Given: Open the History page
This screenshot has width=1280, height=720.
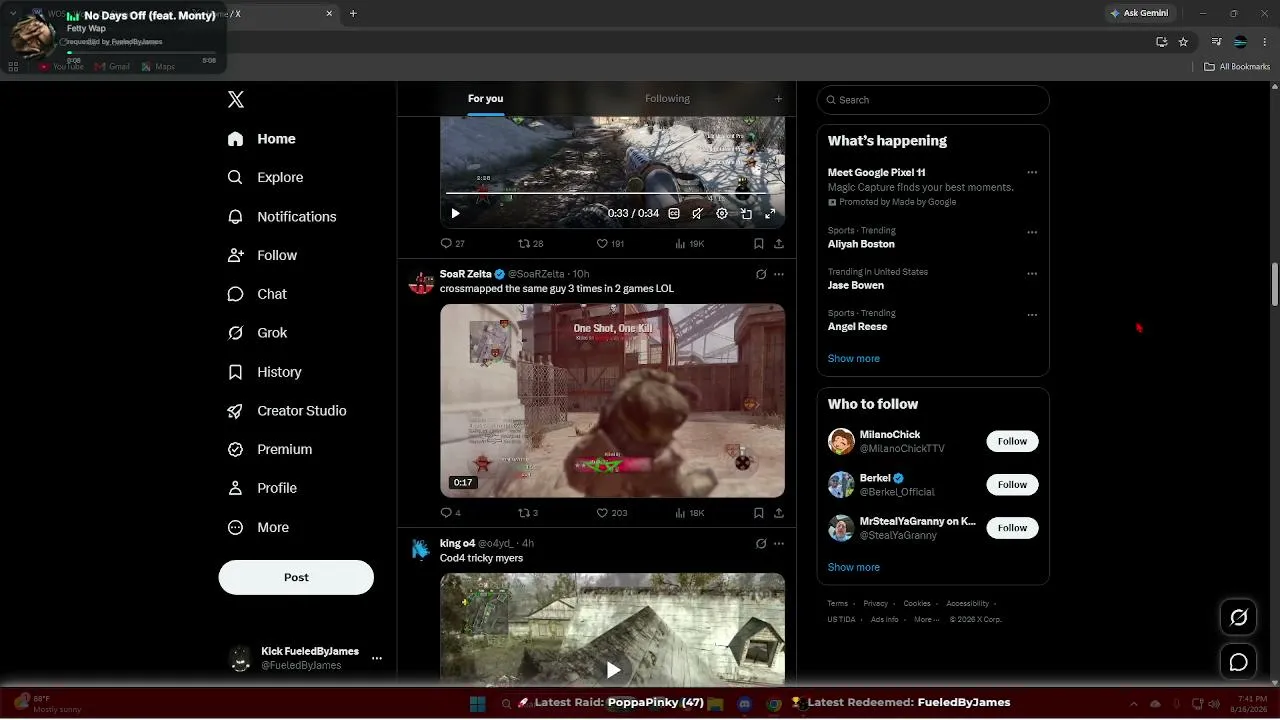Looking at the screenshot, I should click(265, 372).
